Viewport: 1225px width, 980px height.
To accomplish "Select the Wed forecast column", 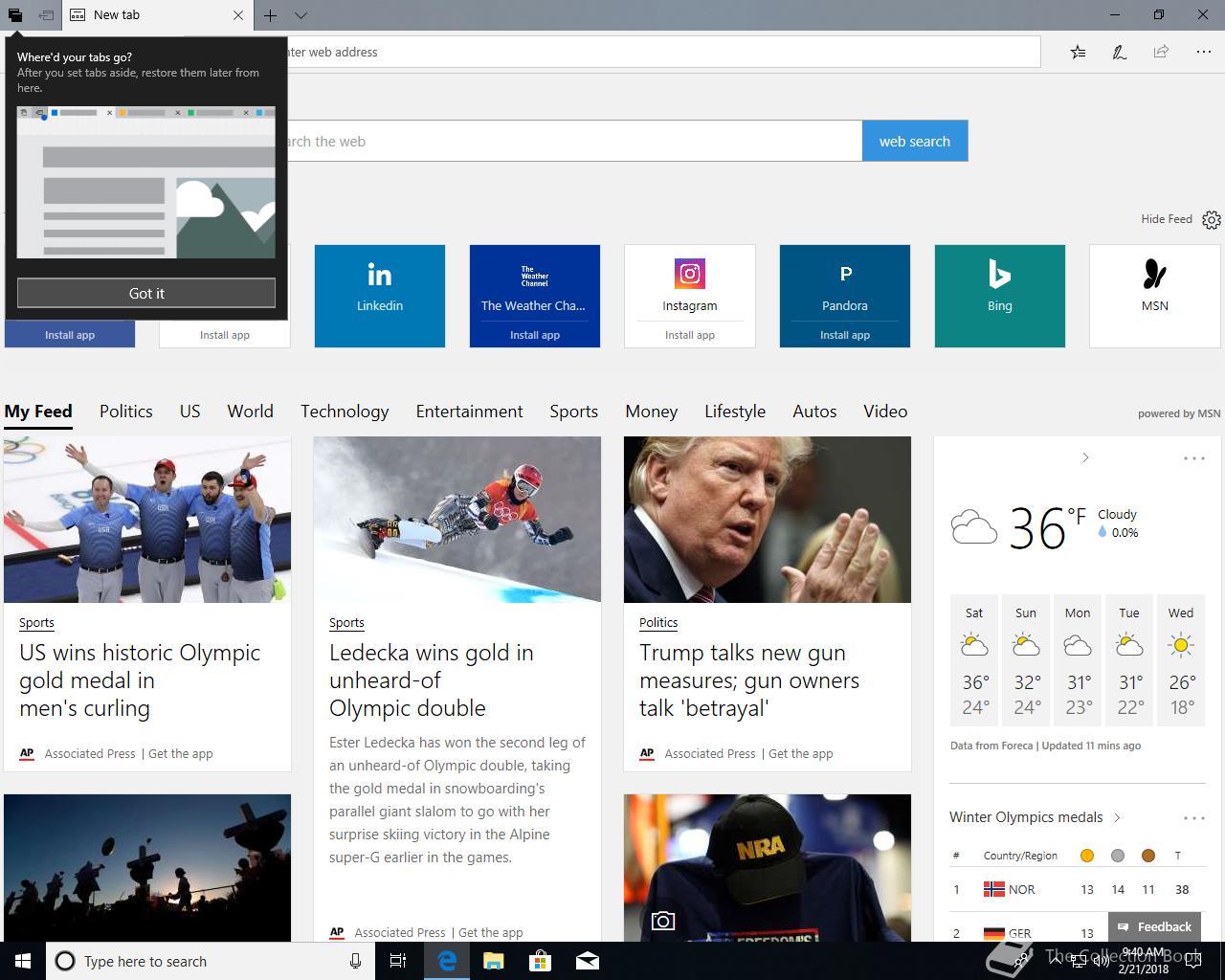I will [1181, 660].
